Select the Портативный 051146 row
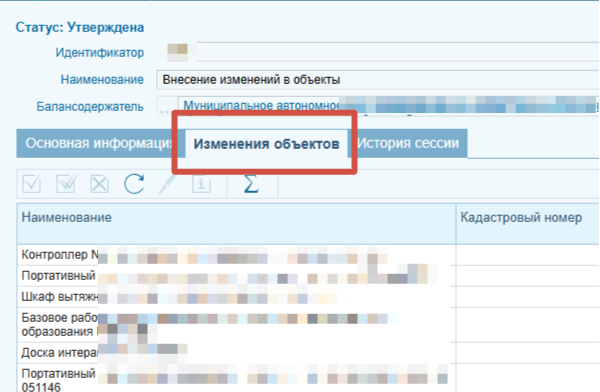The height and width of the screenshot is (392, 600). point(308,378)
